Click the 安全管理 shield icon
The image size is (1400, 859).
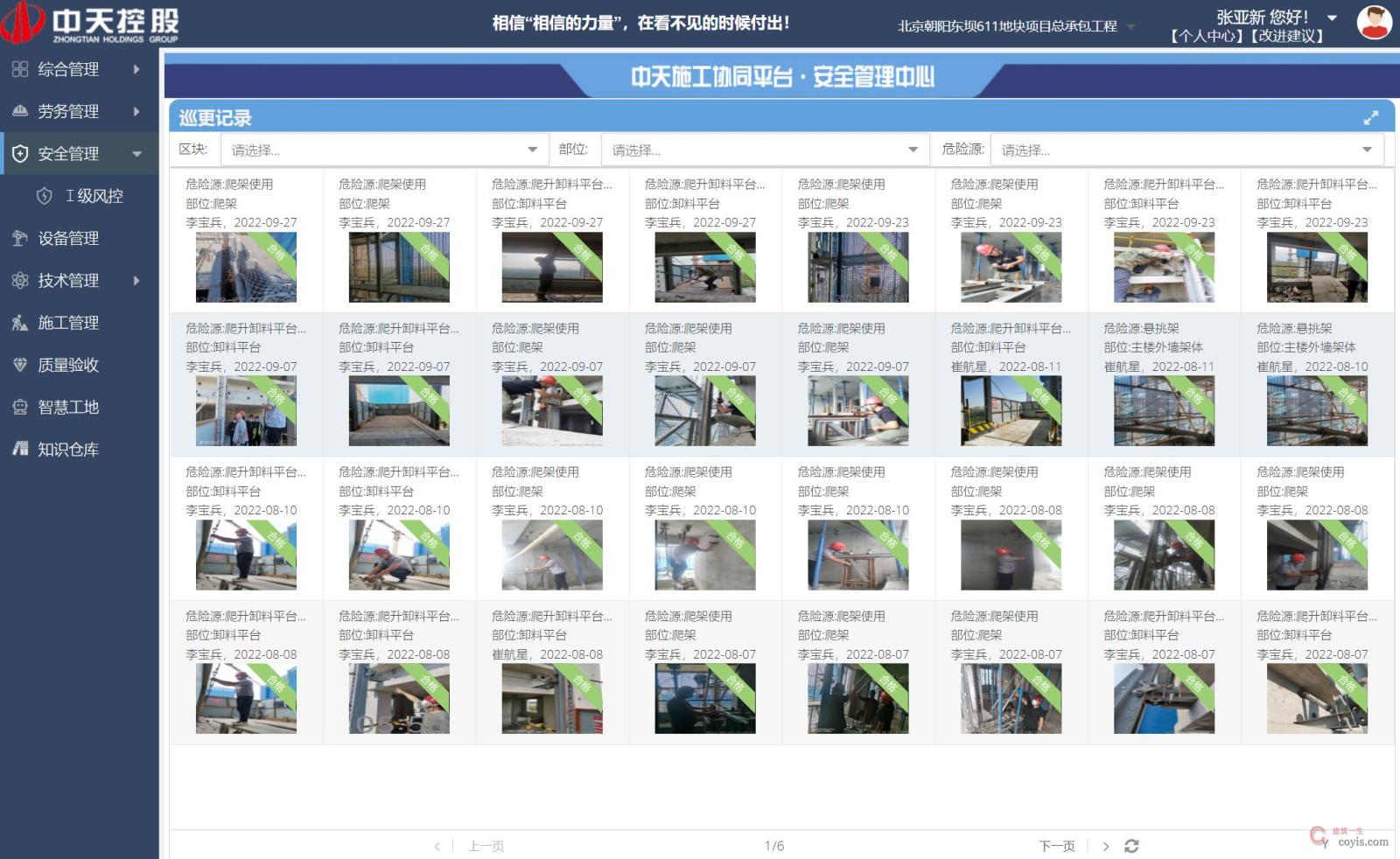19,153
